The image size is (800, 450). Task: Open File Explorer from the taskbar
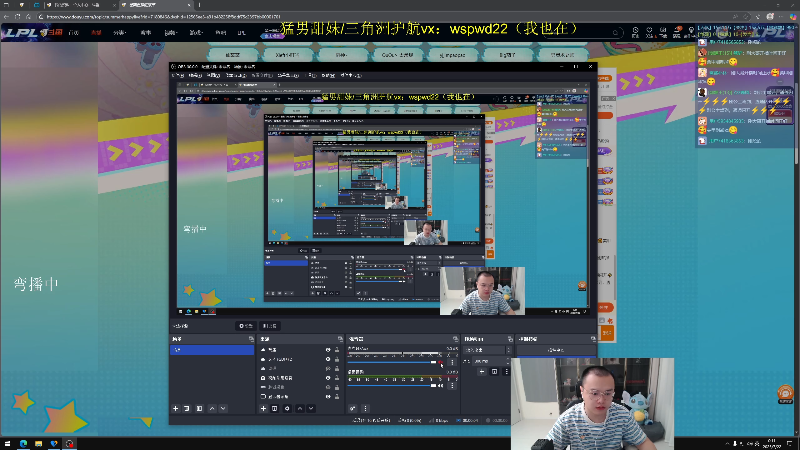(x=39, y=444)
